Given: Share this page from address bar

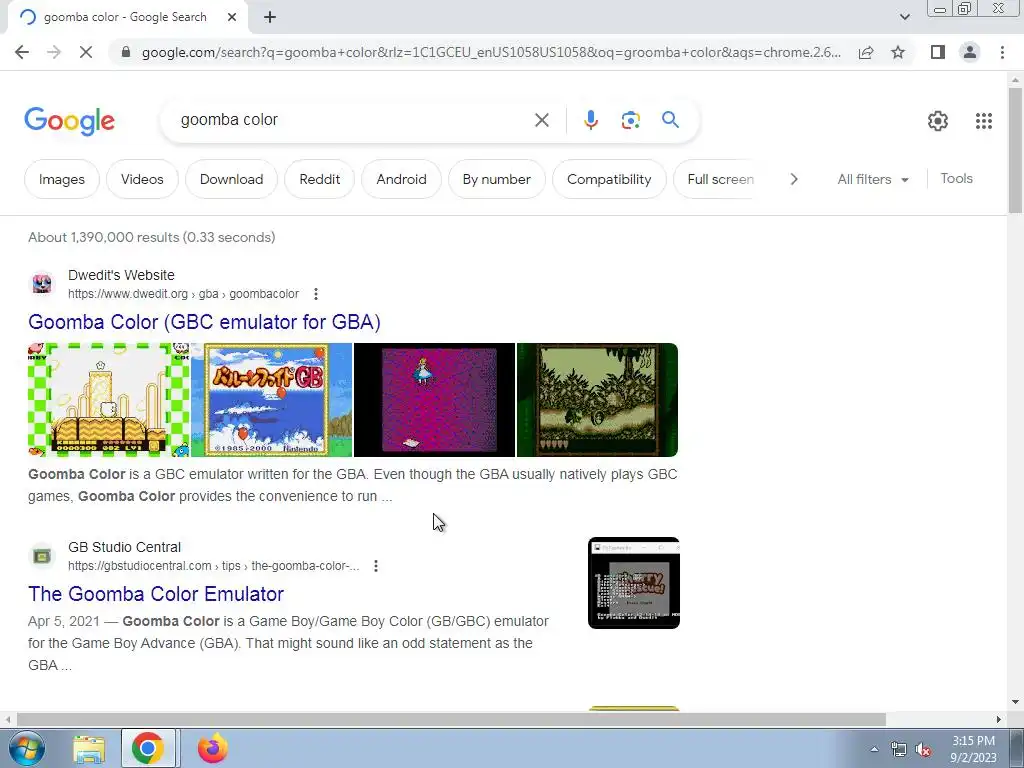Looking at the screenshot, I should tap(866, 52).
